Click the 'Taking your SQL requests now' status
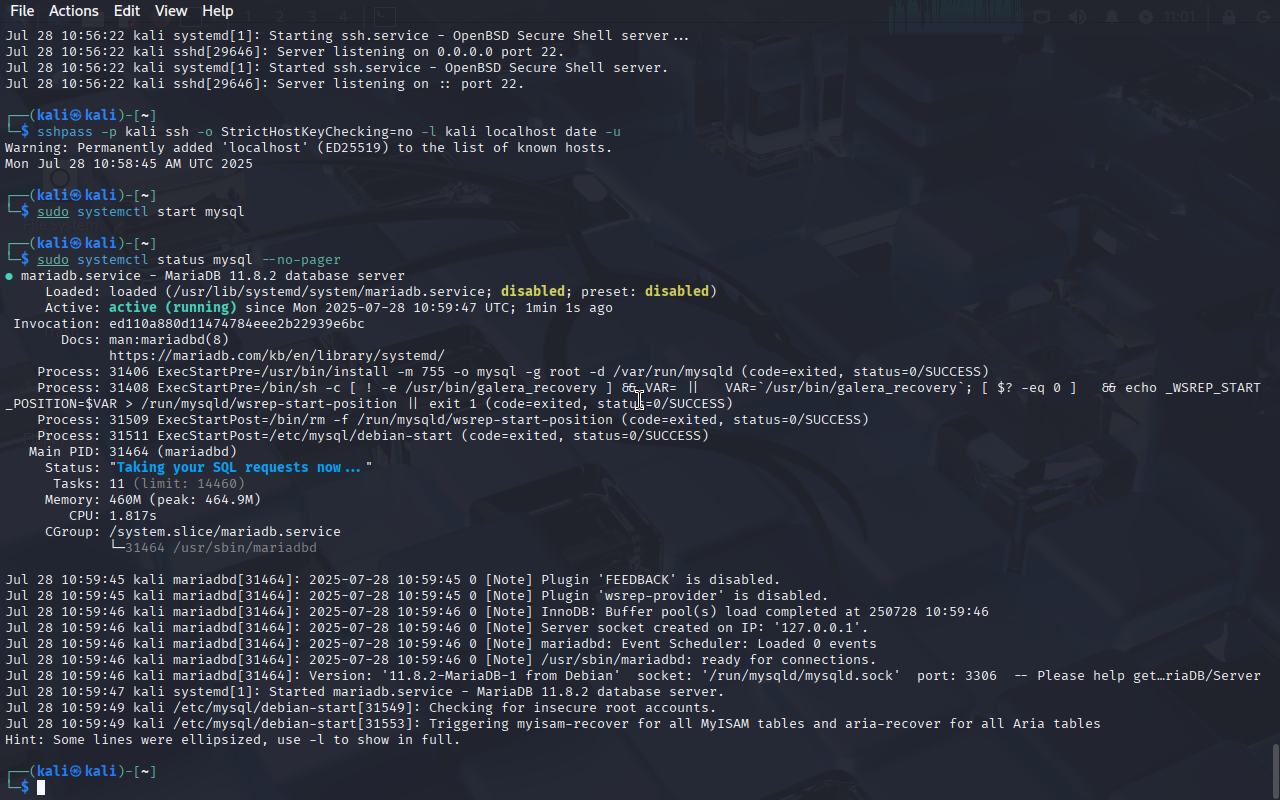 [x=241, y=468]
